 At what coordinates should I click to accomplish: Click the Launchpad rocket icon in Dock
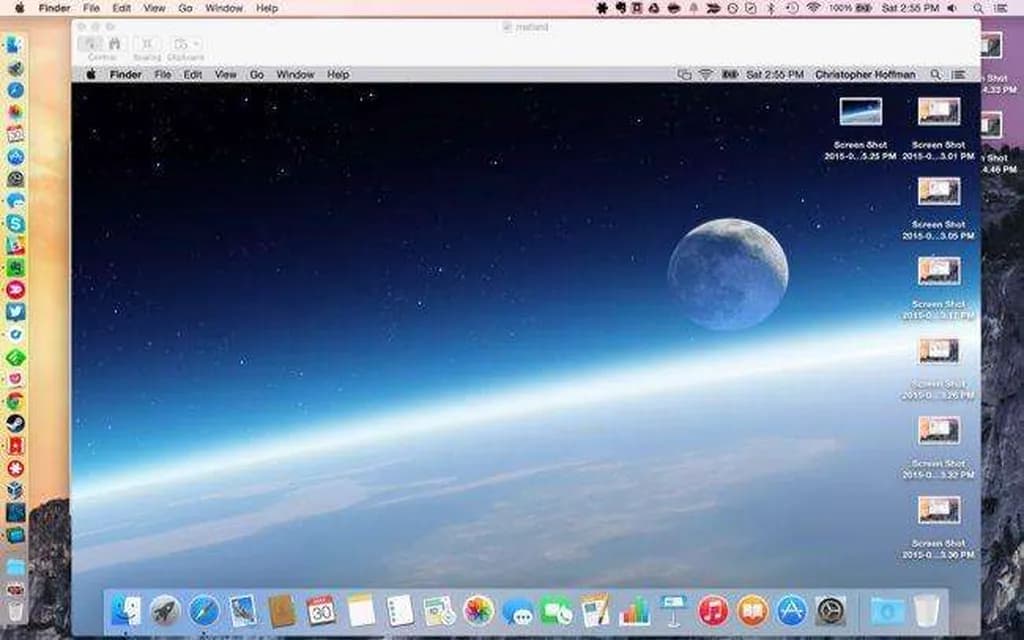[165, 610]
